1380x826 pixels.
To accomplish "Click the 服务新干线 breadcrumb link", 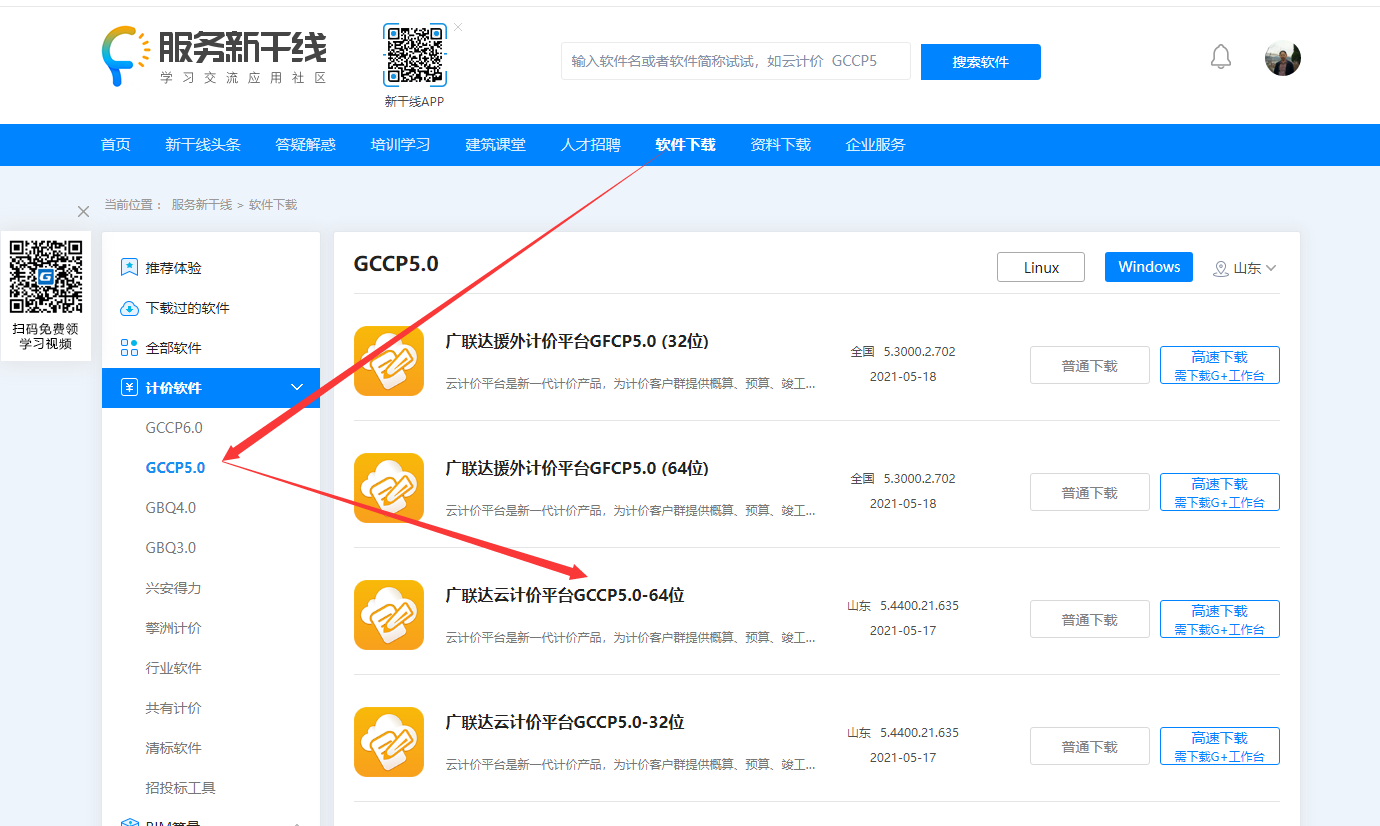I will (x=201, y=205).
